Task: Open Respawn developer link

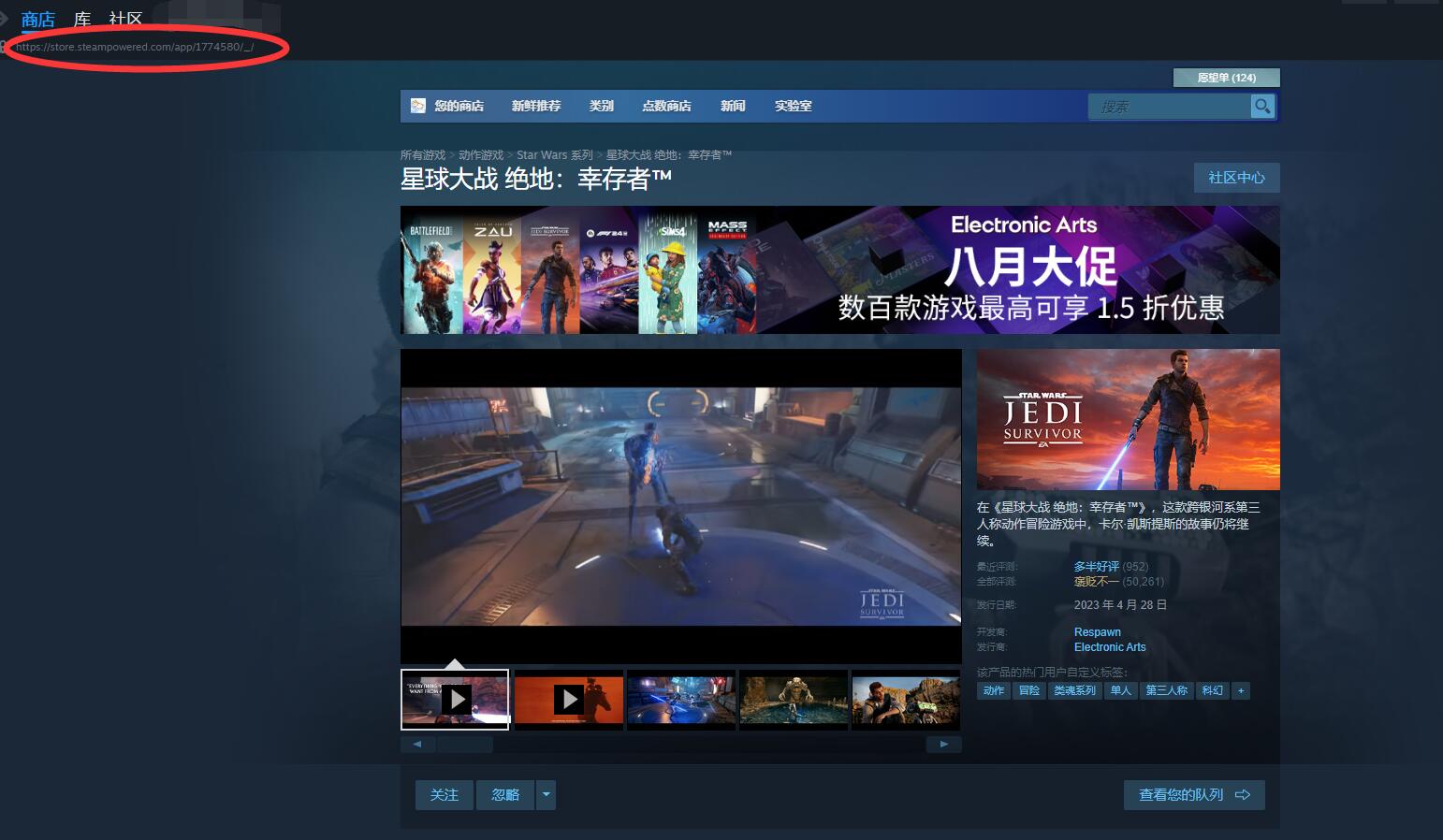Action: click(x=1097, y=632)
